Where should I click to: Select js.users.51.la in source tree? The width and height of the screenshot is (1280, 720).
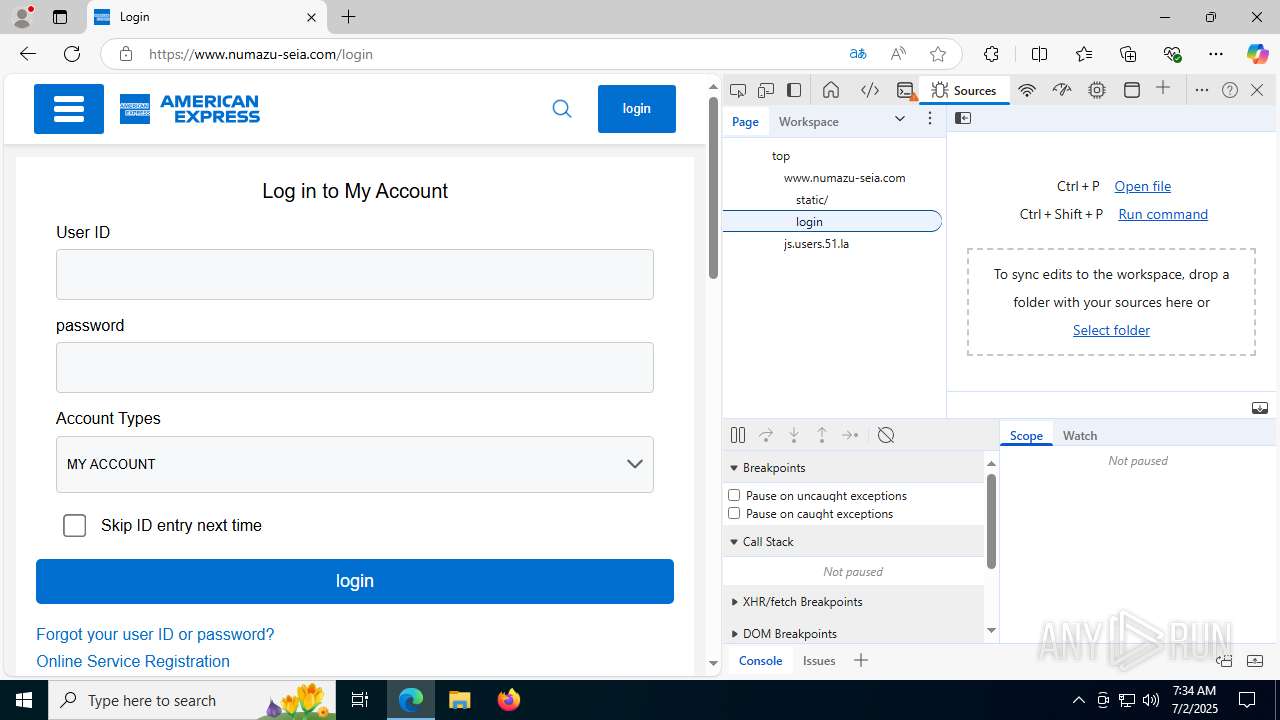tap(816, 243)
